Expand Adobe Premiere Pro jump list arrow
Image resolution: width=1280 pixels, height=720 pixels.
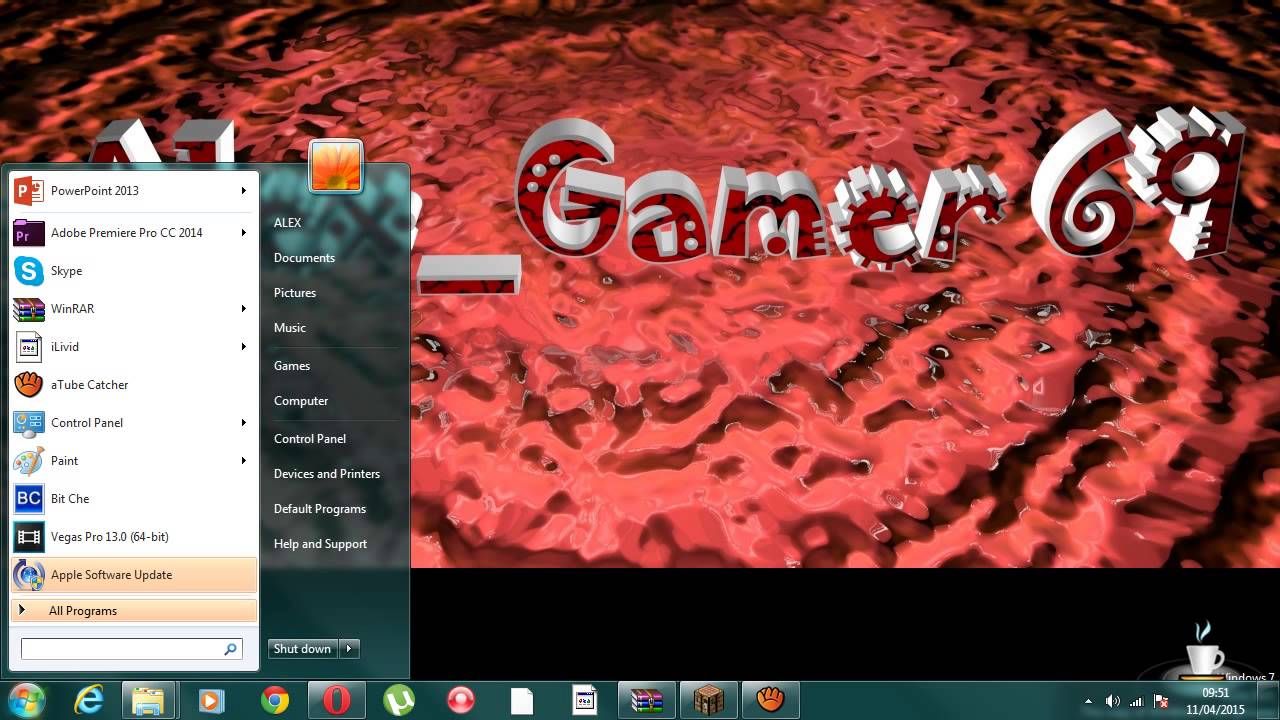pos(243,233)
